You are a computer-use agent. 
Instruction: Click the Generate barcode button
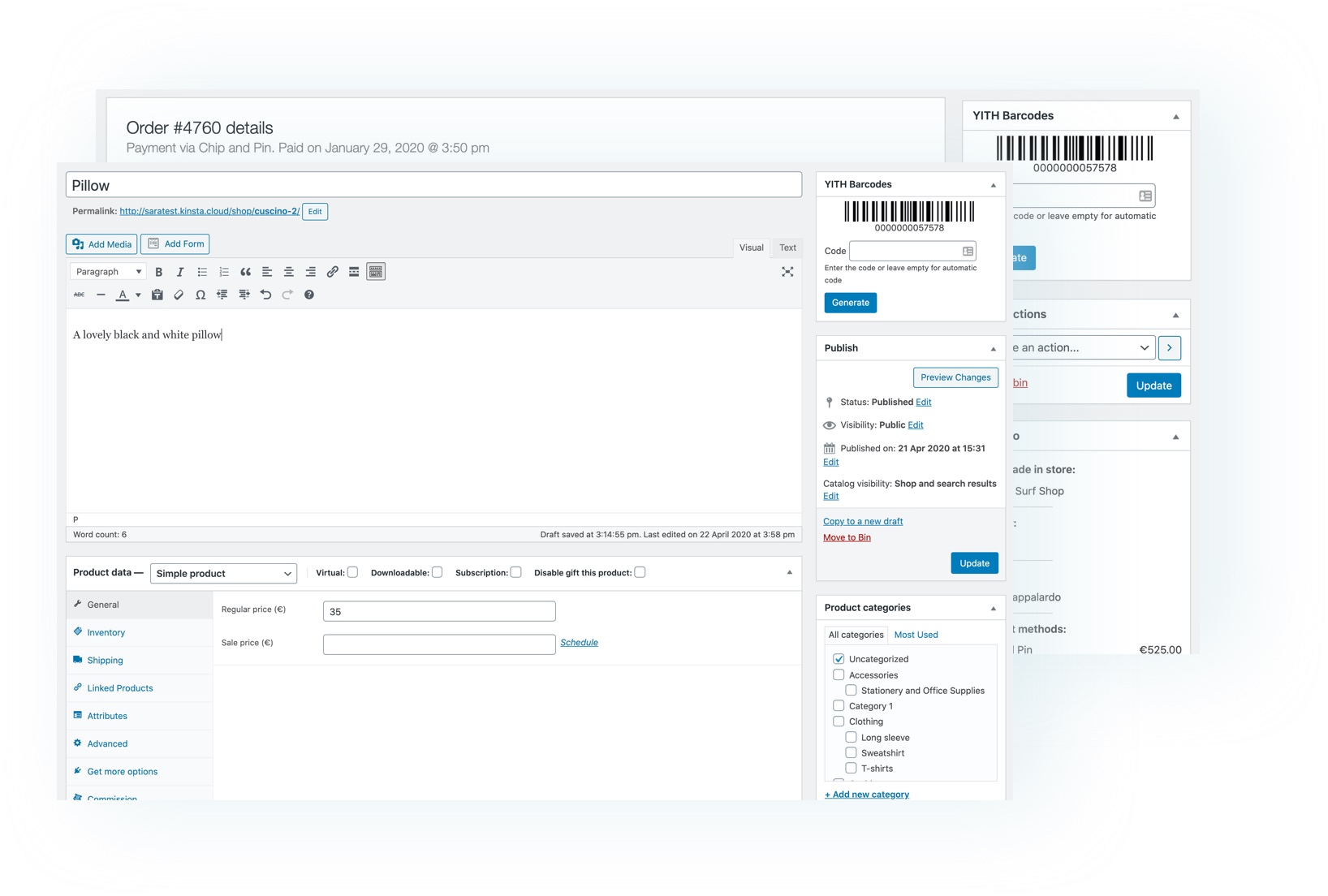coord(850,303)
